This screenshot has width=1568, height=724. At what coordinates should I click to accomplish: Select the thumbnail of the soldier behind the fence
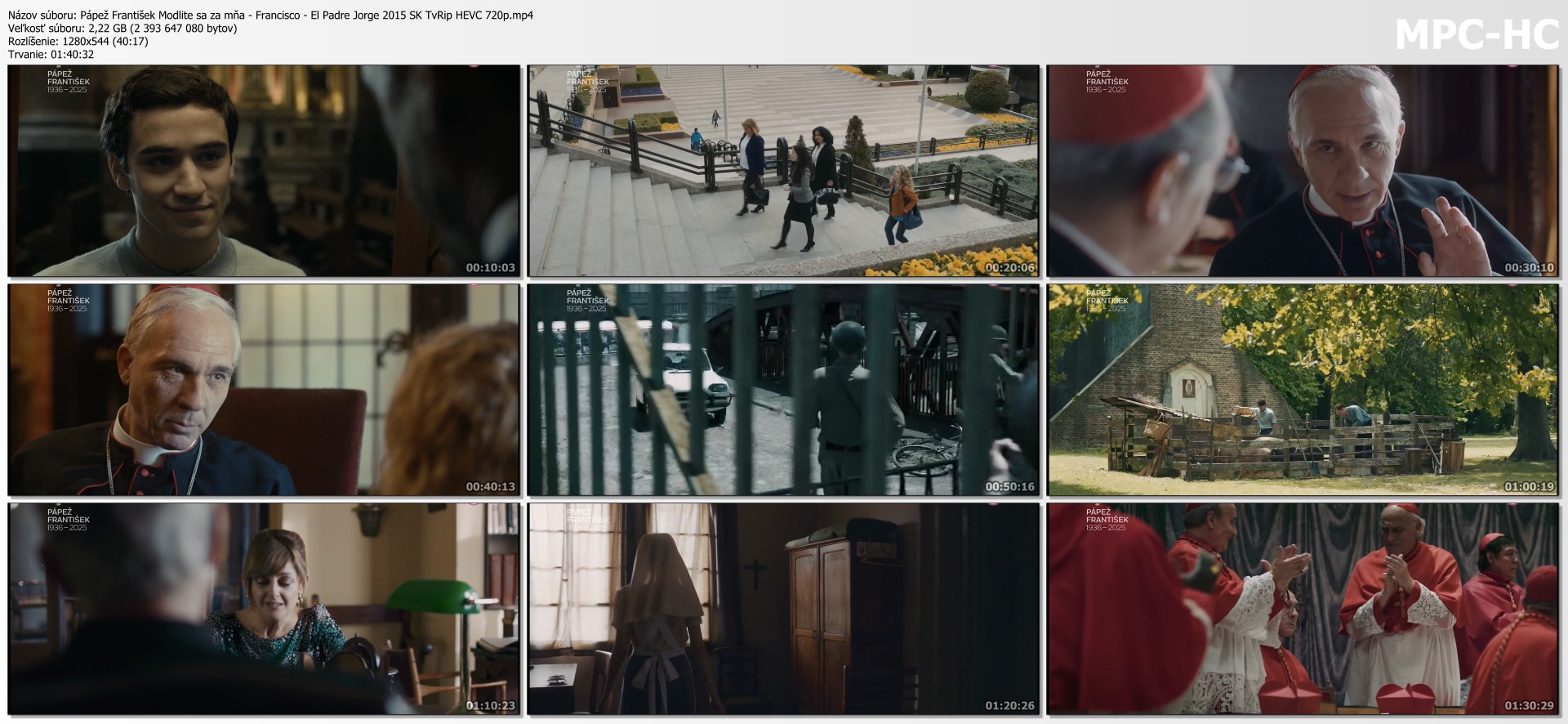pyautogui.click(x=783, y=390)
